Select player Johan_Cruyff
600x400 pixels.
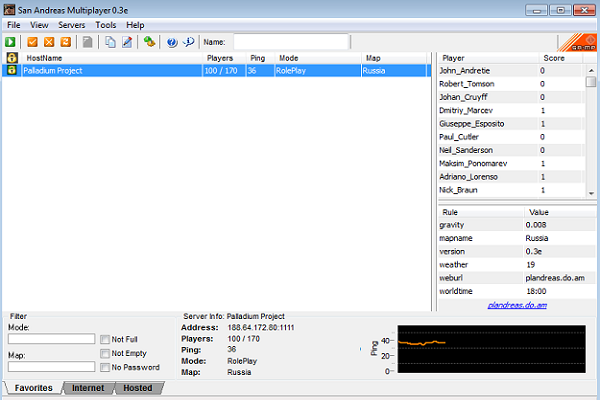coord(512,97)
